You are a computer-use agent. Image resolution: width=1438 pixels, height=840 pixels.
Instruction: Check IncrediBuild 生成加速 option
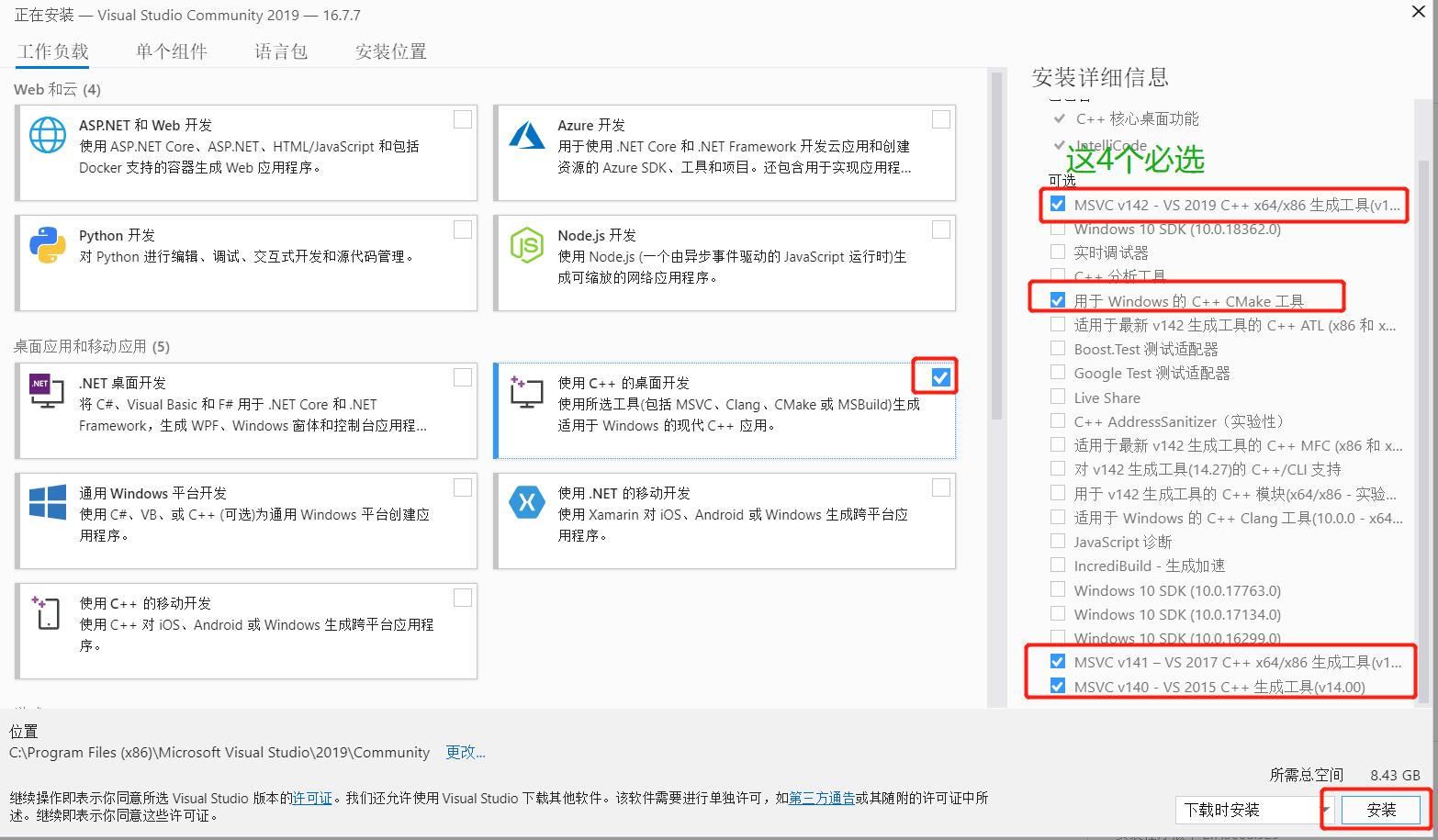tap(1058, 566)
